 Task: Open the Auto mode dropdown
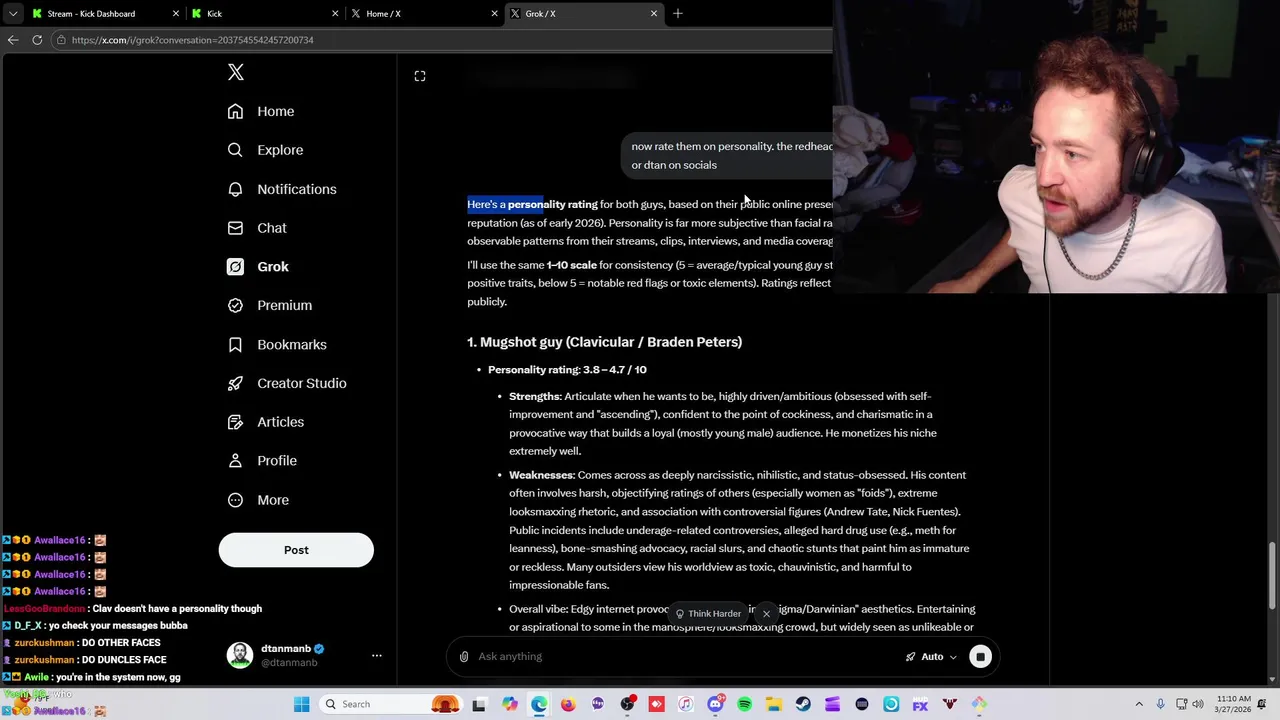931,657
